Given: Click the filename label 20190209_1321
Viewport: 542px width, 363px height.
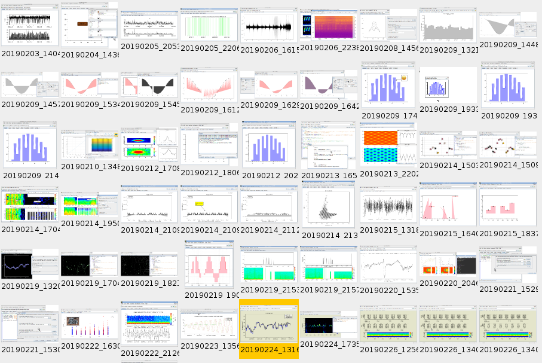Looking at the screenshot, I should pos(448,50).
